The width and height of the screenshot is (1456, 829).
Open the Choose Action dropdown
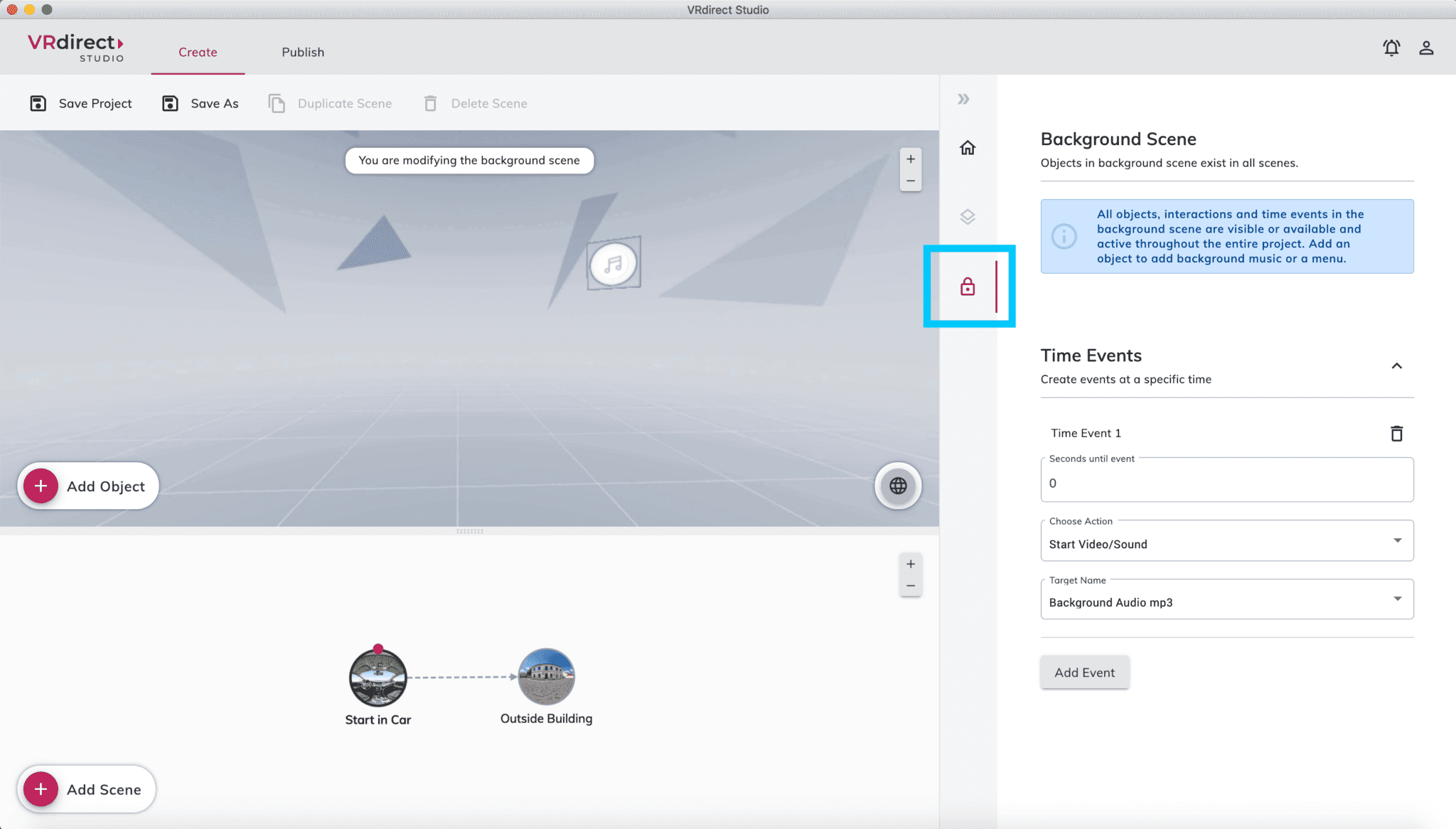tap(1227, 541)
